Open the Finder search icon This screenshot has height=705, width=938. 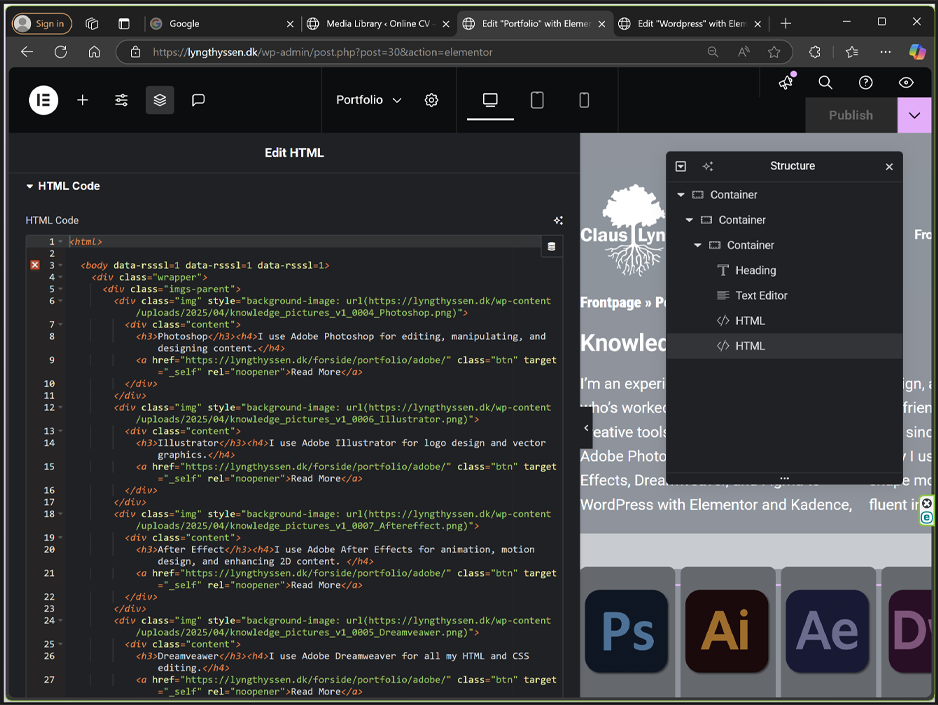click(x=825, y=83)
